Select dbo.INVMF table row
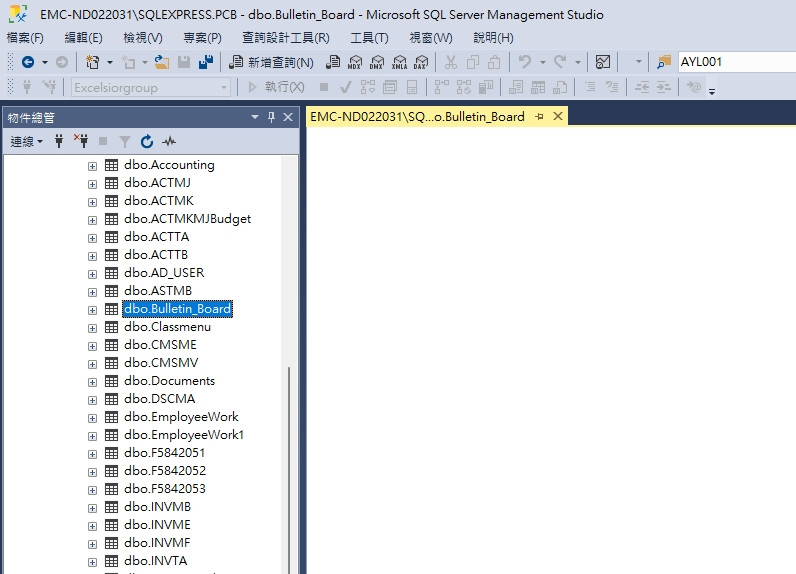Image resolution: width=796 pixels, height=574 pixels. [x=157, y=543]
